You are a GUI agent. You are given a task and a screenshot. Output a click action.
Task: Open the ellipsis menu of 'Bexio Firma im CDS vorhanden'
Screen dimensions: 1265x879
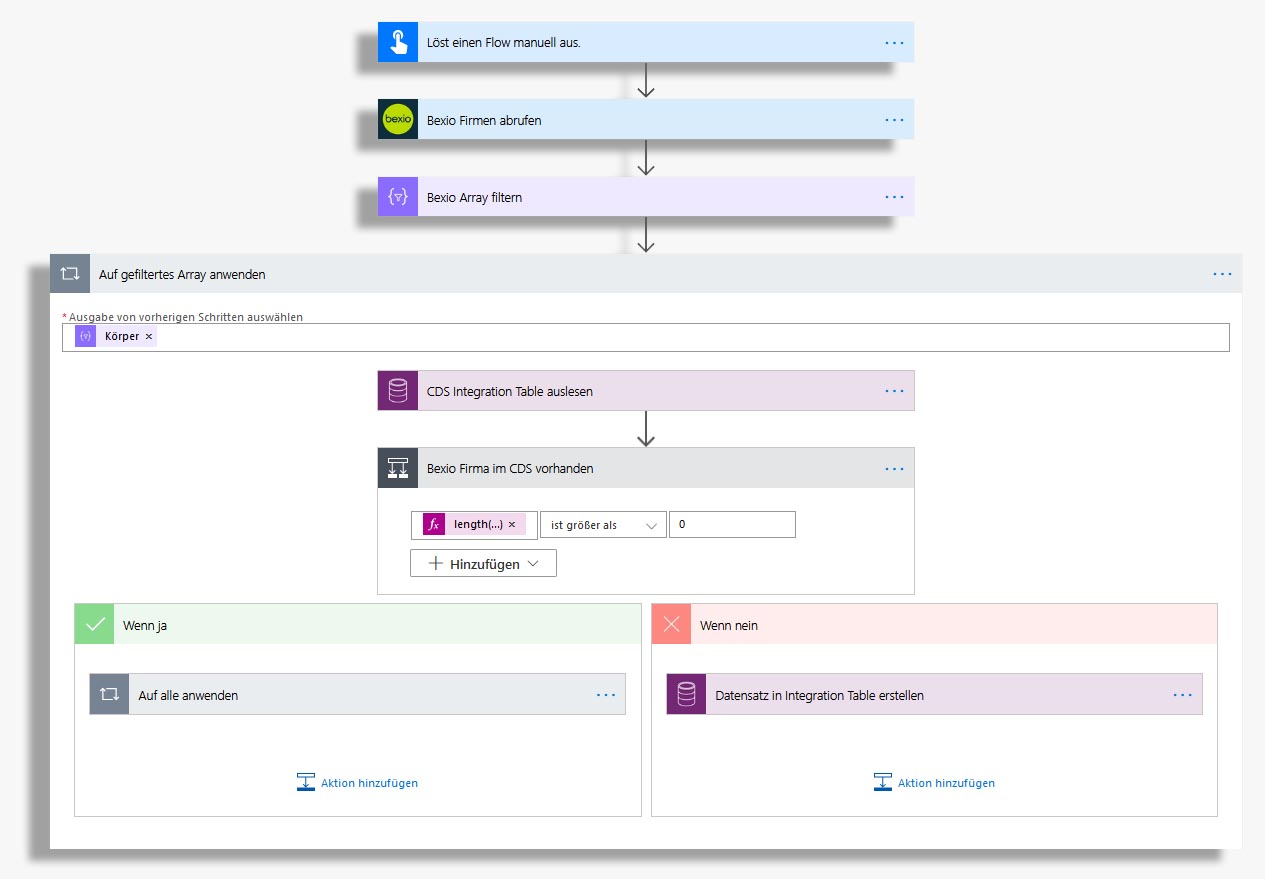click(894, 468)
